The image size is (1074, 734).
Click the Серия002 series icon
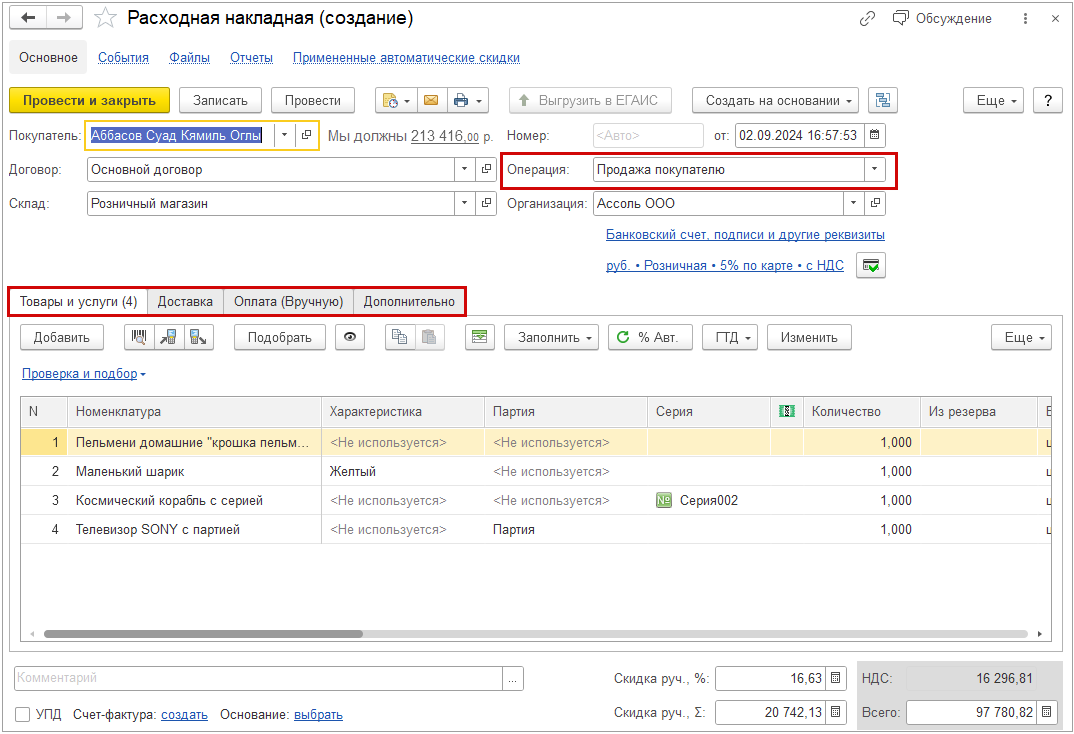click(x=663, y=501)
